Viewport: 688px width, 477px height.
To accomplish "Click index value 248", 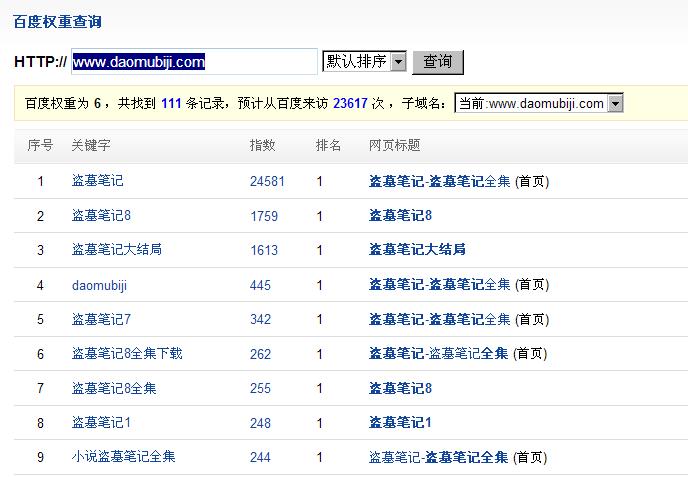I will click(x=260, y=423).
